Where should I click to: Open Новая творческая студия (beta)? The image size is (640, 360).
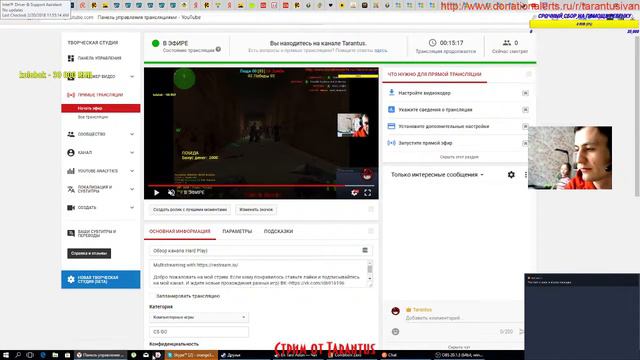click(101, 280)
